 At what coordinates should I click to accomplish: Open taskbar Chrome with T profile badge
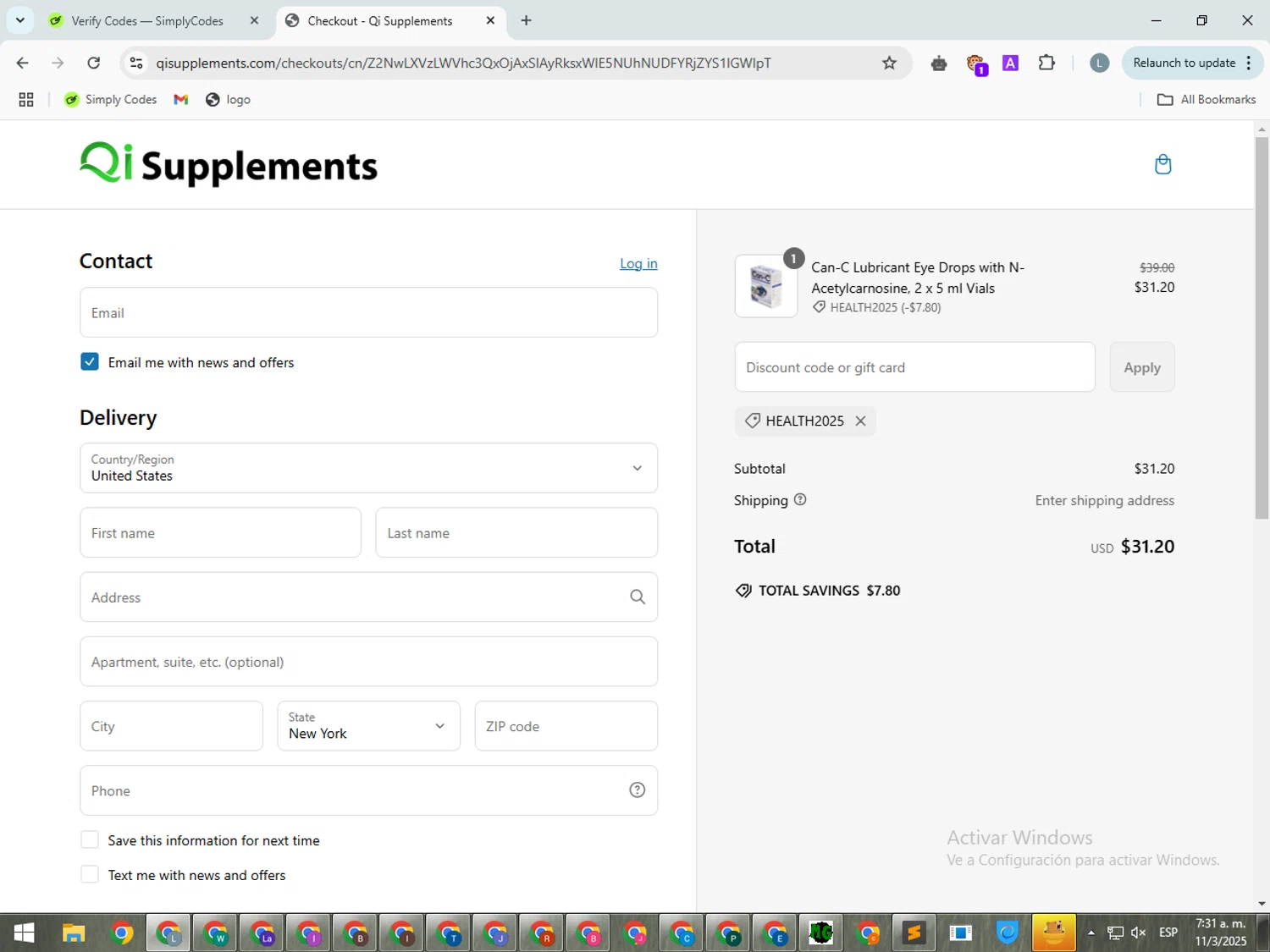point(448,933)
